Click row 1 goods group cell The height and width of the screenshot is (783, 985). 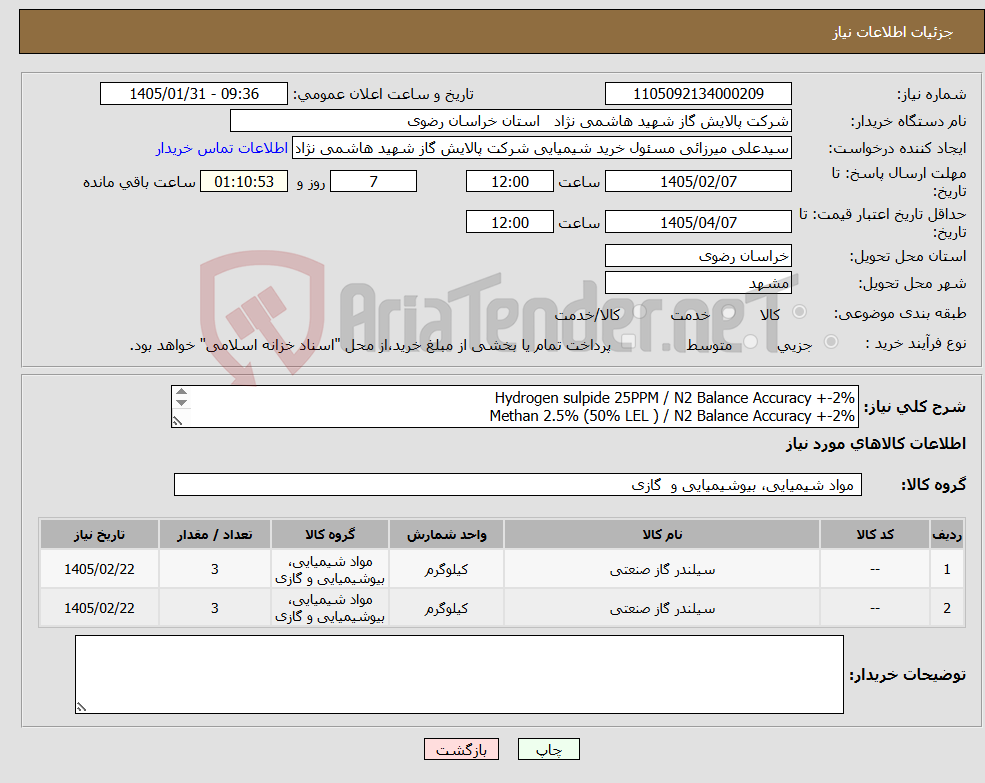point(330,569)
